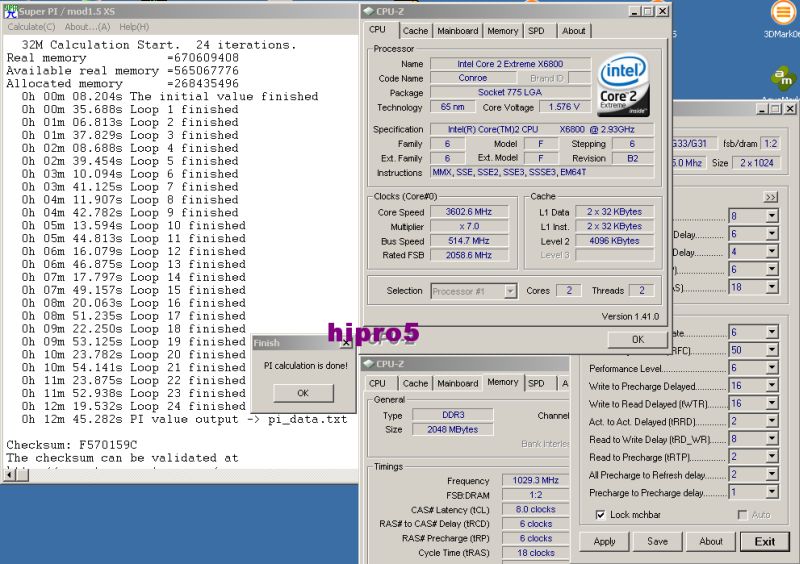Viewport: 800px width, 564px height.
Task: Click the lower CPU-Z title bar icon
Action: coord(368,364)
